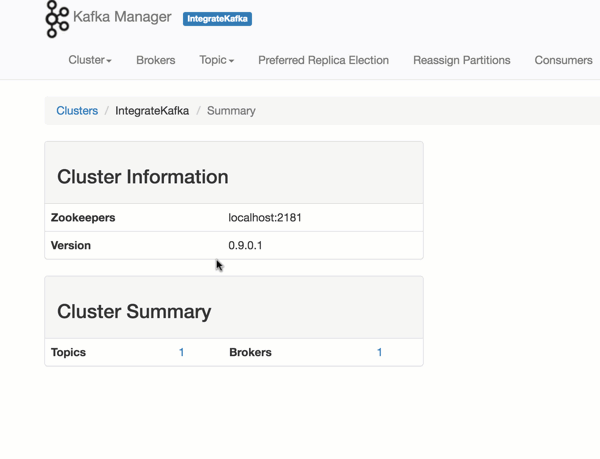The image size is (600, 459).
Task: Click the version value 0.9.0.1
Action: (x=245, y=245)
